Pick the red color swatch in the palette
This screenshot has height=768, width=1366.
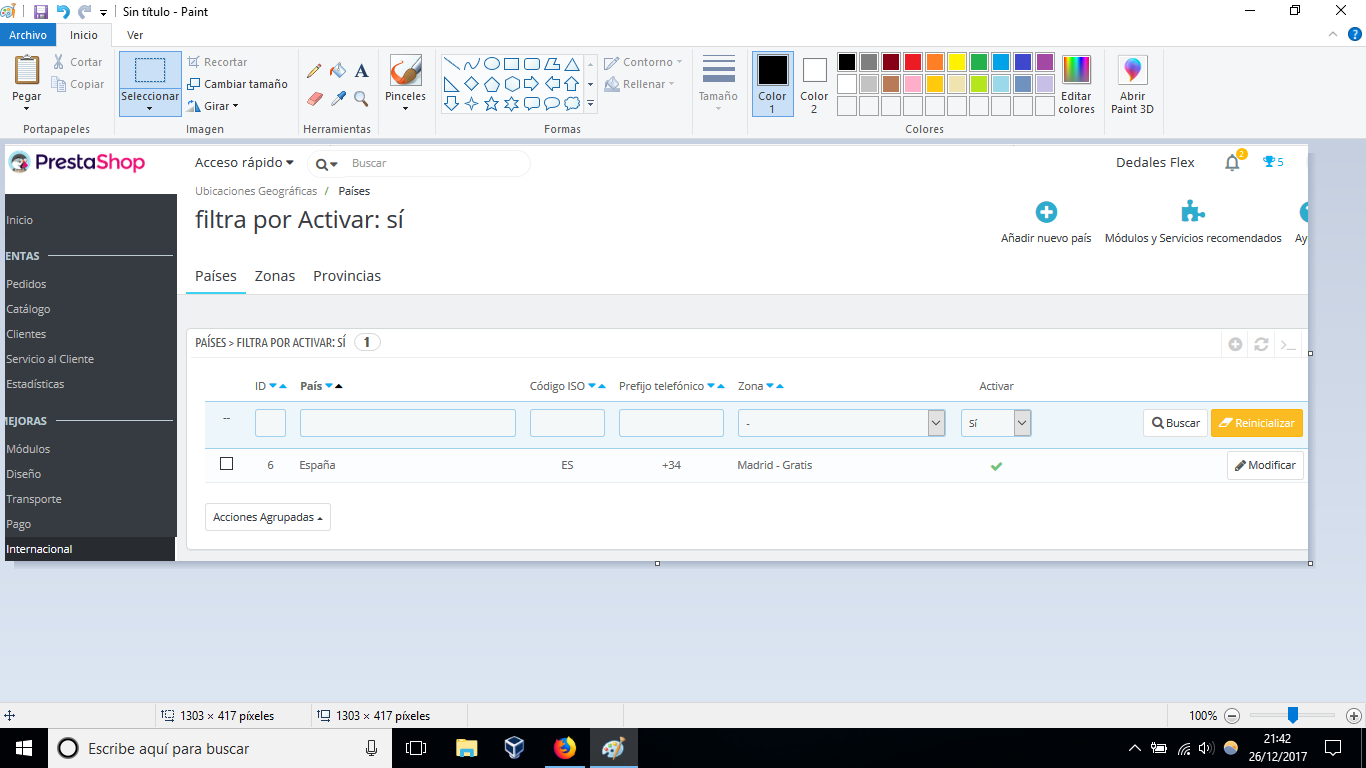(x=913, y=62)
